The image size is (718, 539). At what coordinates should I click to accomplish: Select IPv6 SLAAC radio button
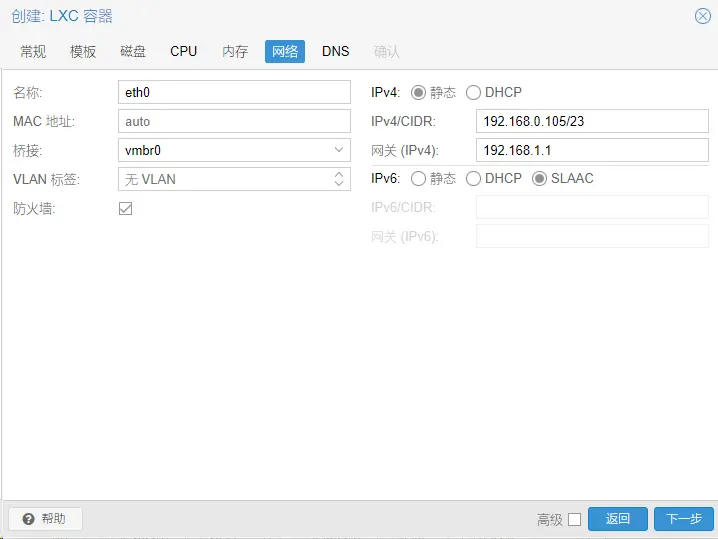[540, 178]
